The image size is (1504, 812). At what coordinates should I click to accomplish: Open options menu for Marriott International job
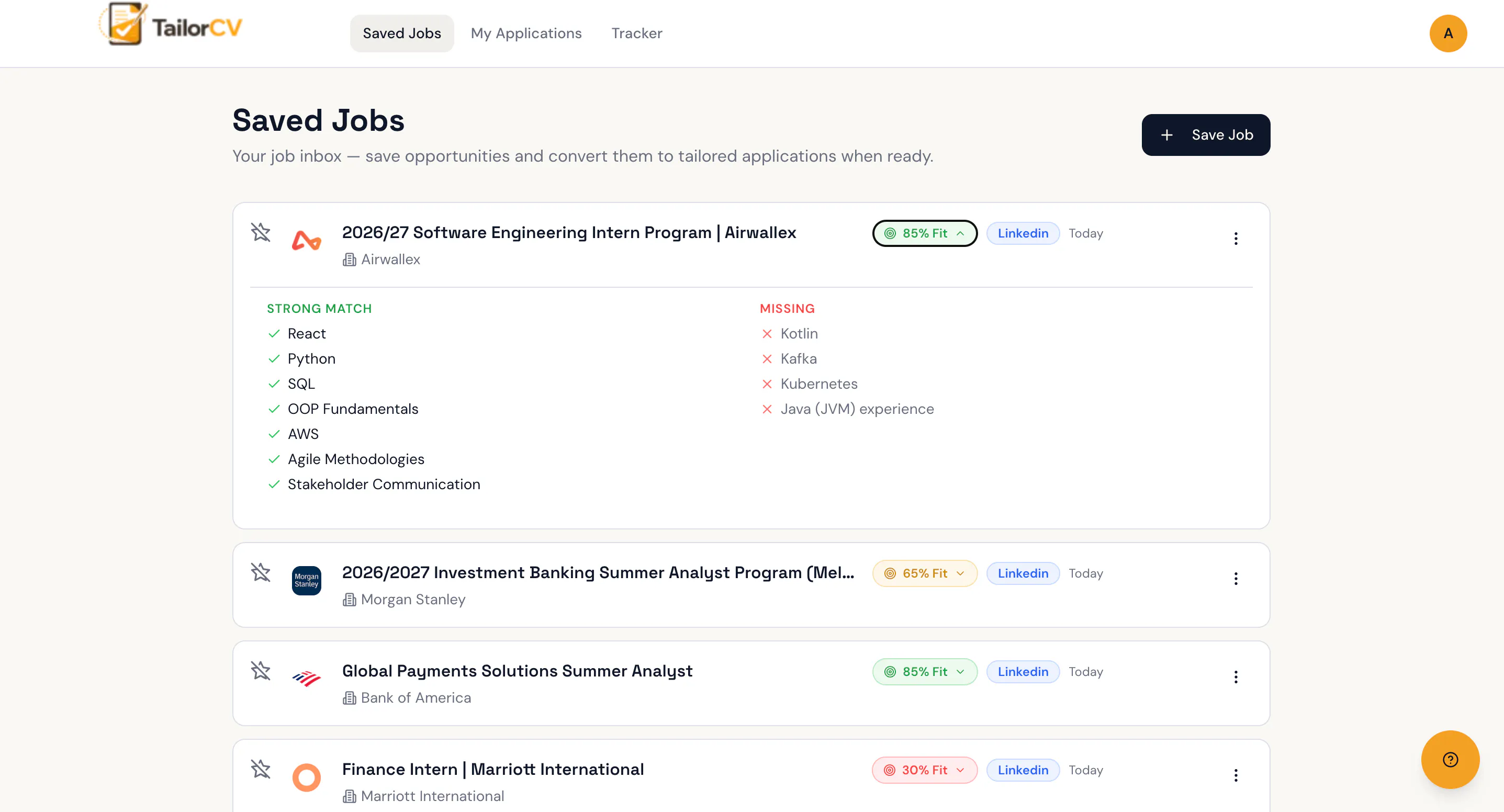click(x=1236, y=775)
